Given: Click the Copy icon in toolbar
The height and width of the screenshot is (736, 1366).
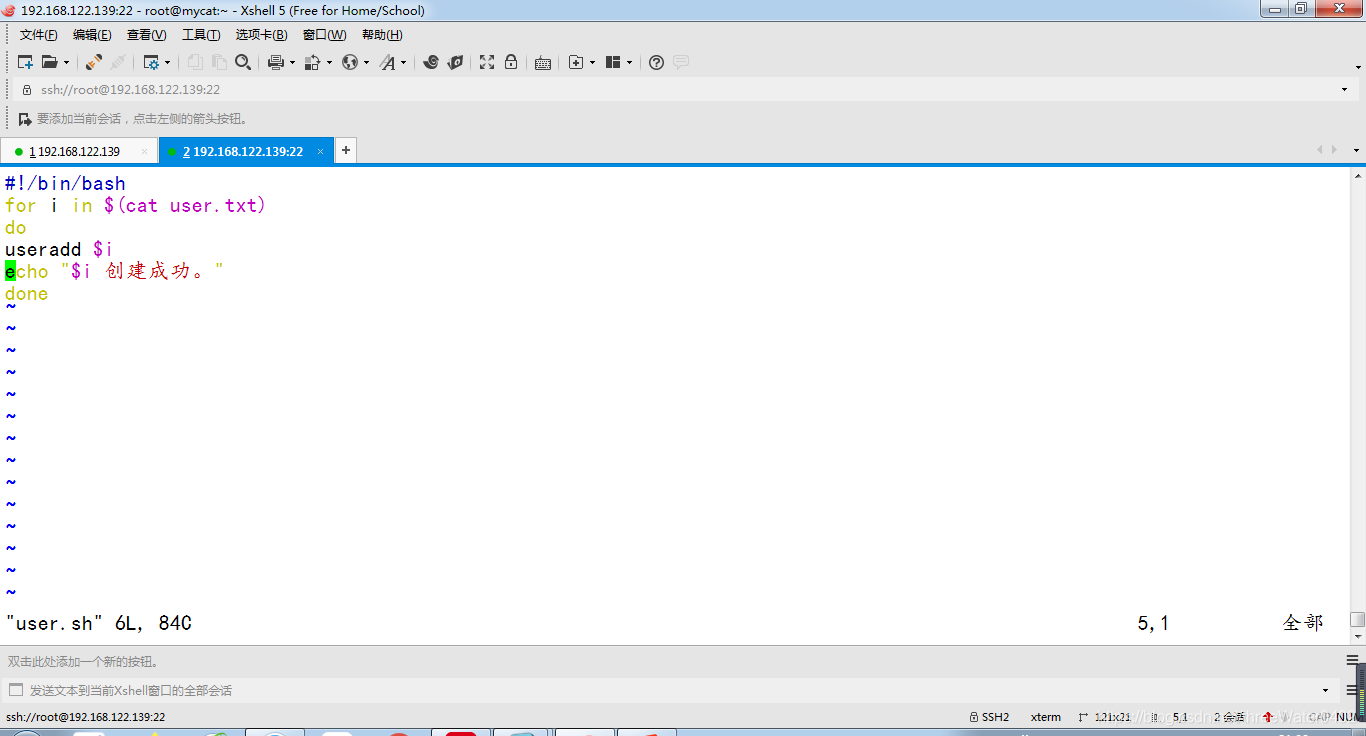Looking at the screenshot, I should click(x=195, y=62).
